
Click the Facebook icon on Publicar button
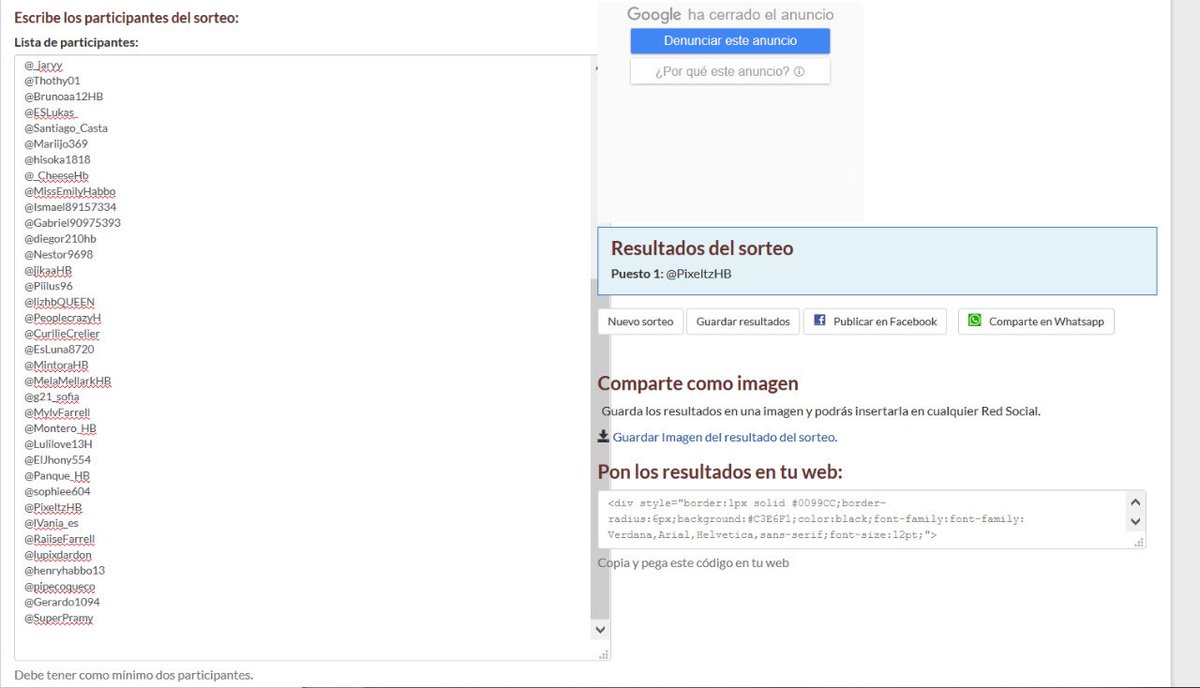[819, 321]
